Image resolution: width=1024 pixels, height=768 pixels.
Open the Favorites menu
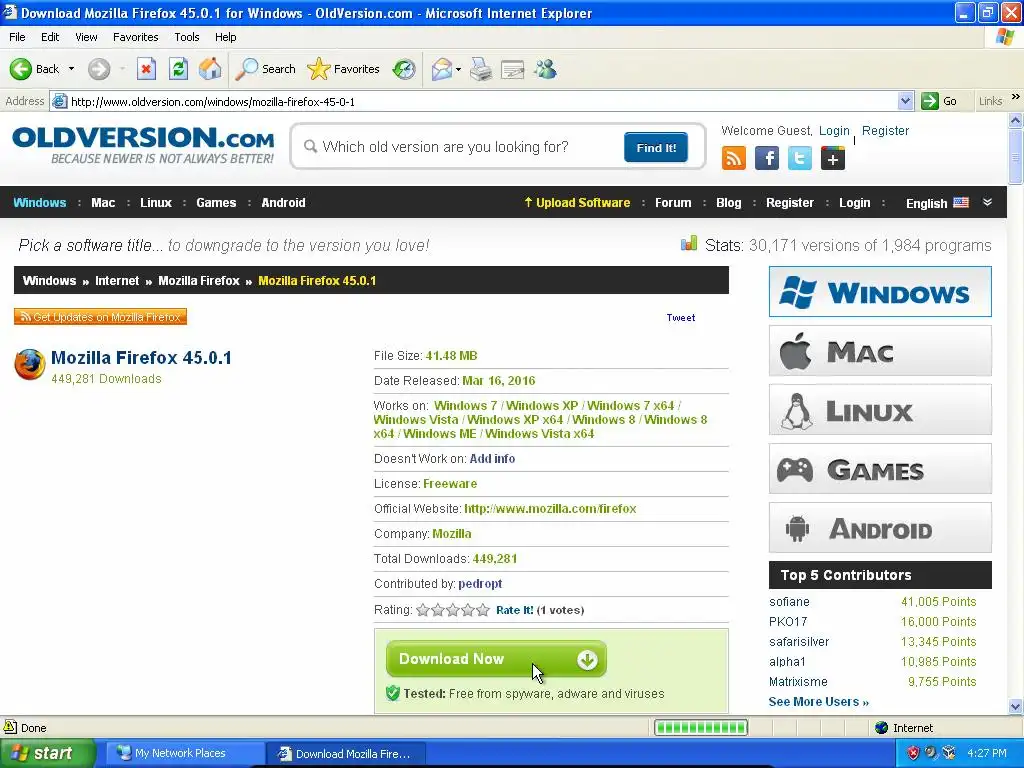pos(135,37)
